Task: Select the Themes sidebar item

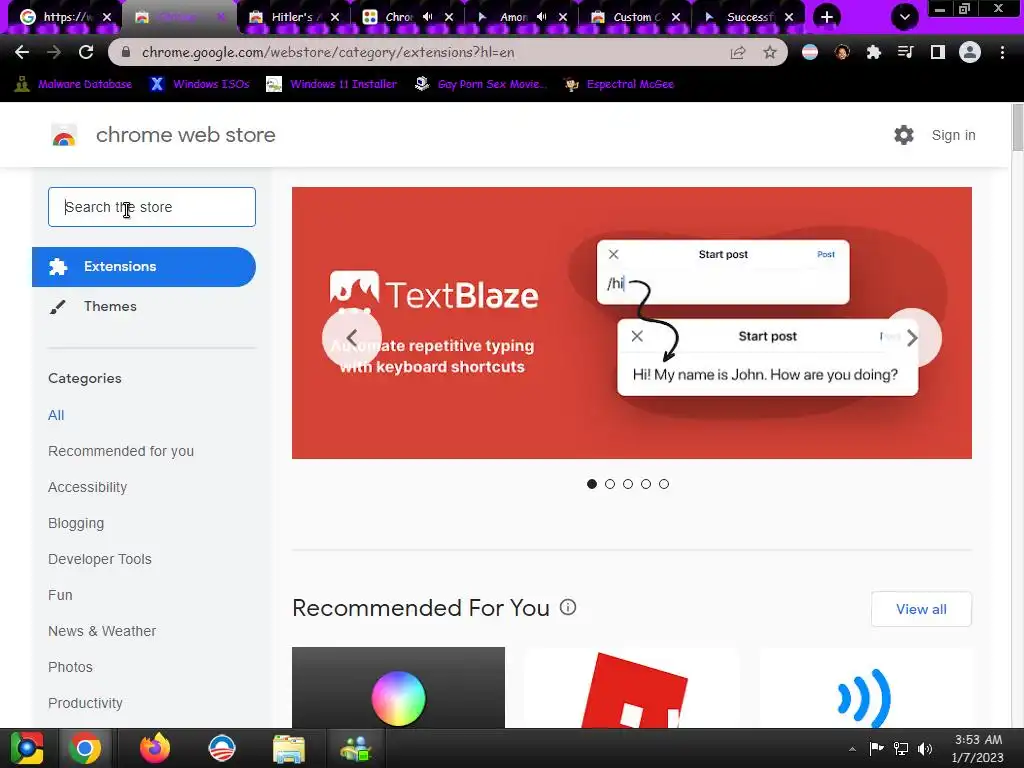Action: tap(144, 306)
